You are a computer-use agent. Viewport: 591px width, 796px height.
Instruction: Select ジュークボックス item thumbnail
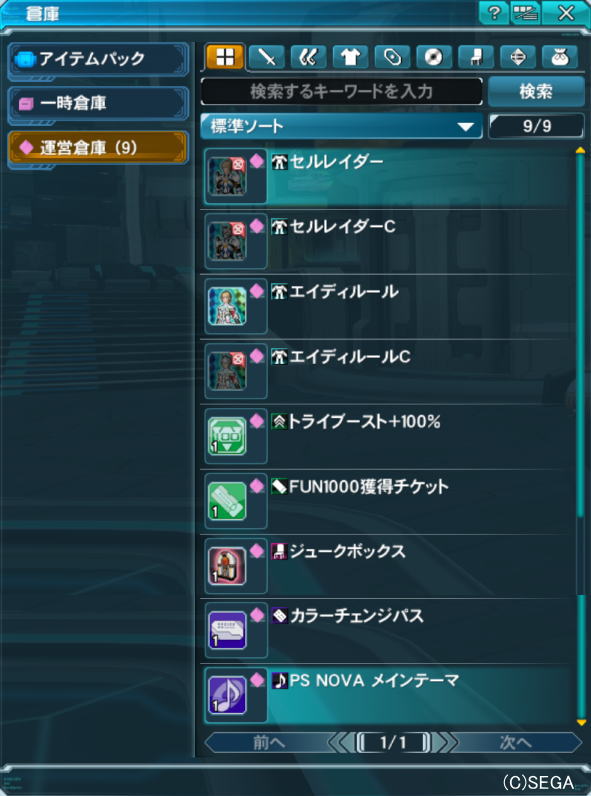coord(227,566)
